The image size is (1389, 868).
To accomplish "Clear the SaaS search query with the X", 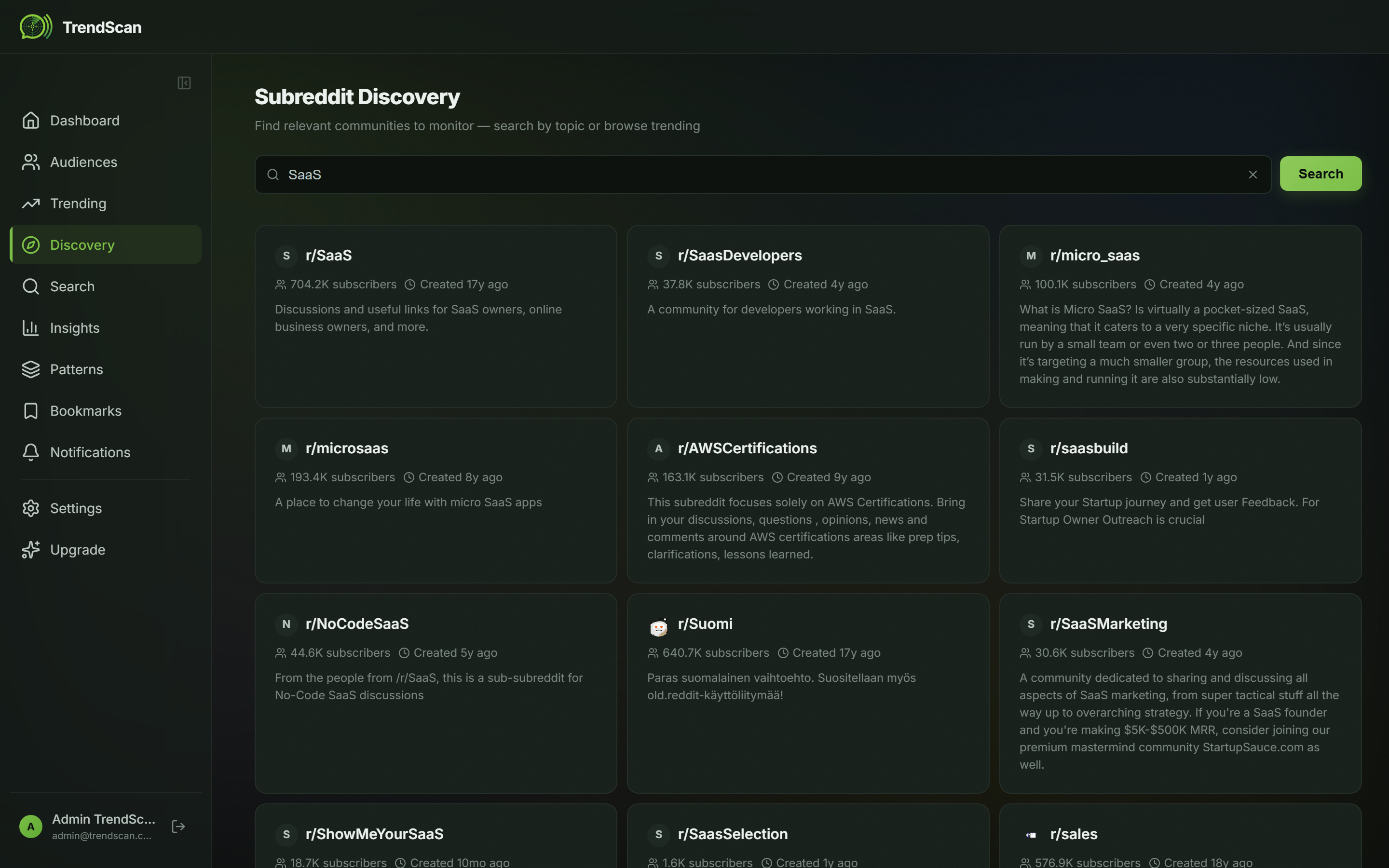I will [x=1253, y=175].
